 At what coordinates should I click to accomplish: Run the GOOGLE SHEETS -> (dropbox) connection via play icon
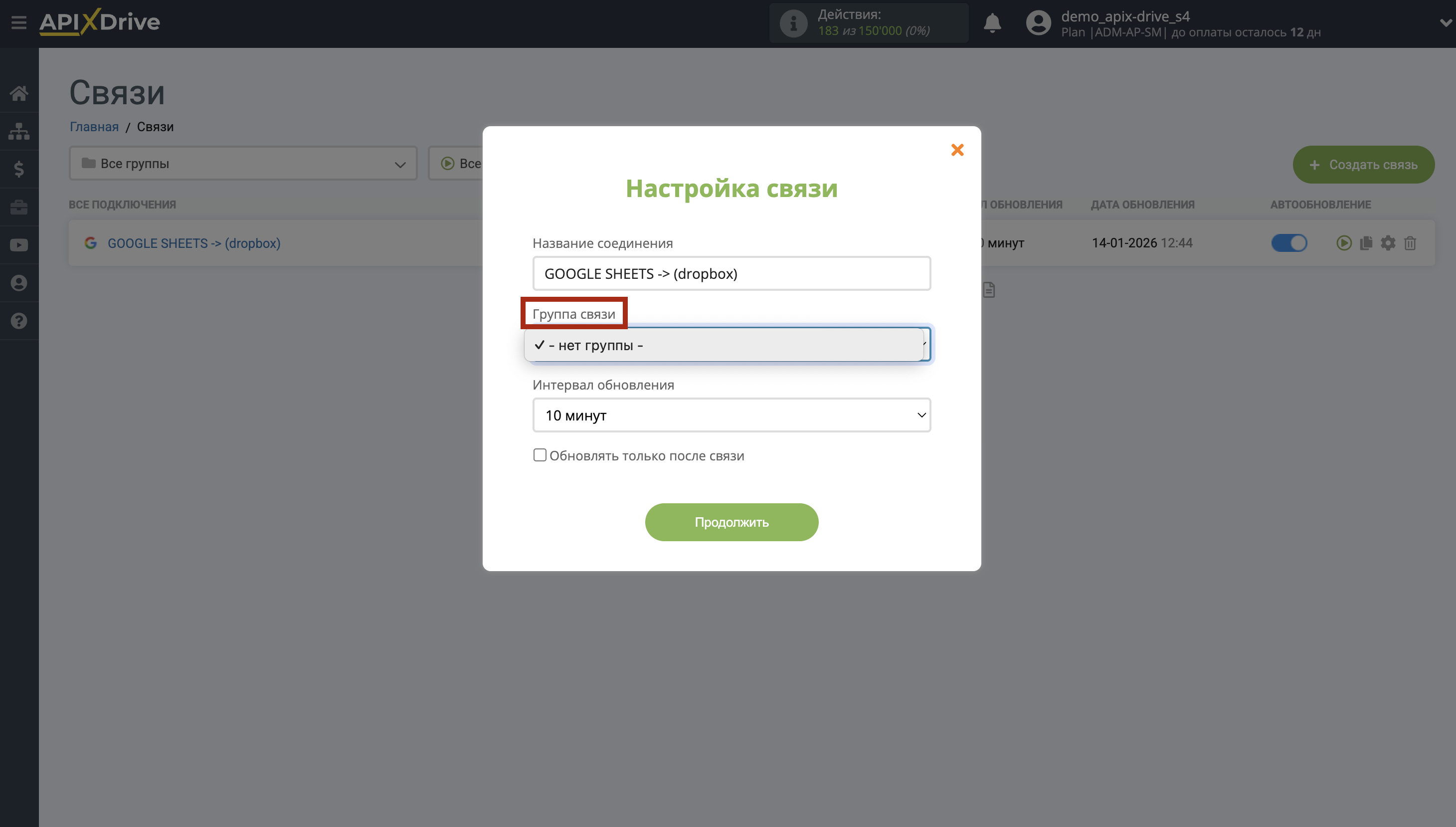pyautogui.click(x=1344, y=243)
